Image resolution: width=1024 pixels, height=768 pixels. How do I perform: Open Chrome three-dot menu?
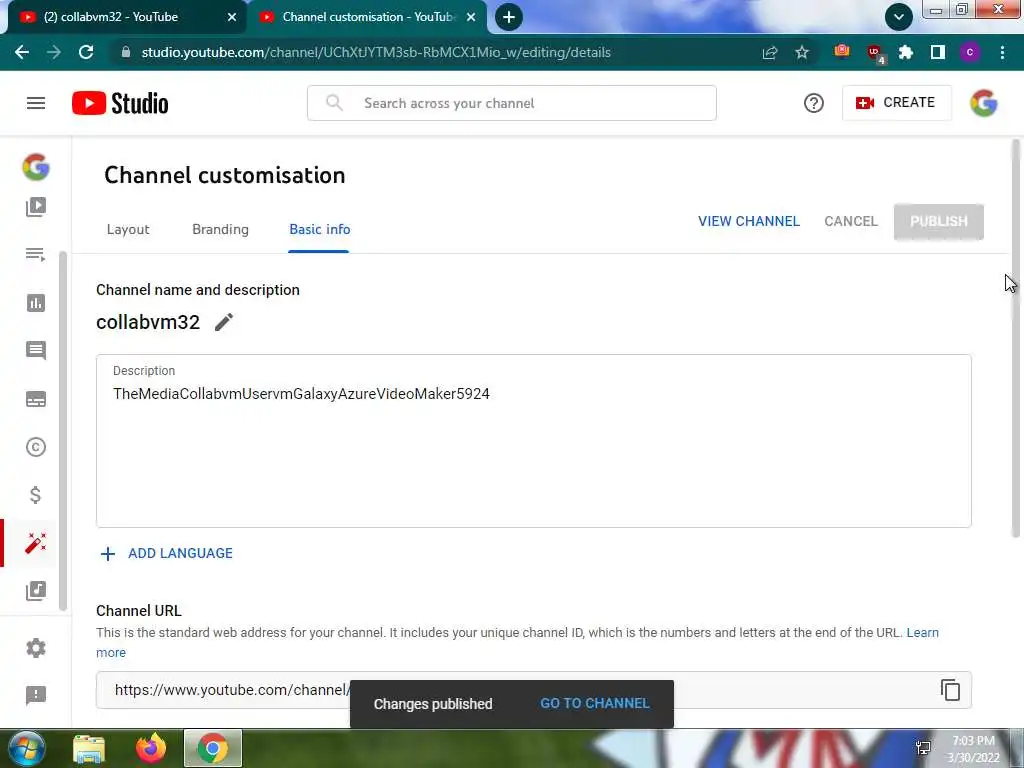[x=1002, y=52]
